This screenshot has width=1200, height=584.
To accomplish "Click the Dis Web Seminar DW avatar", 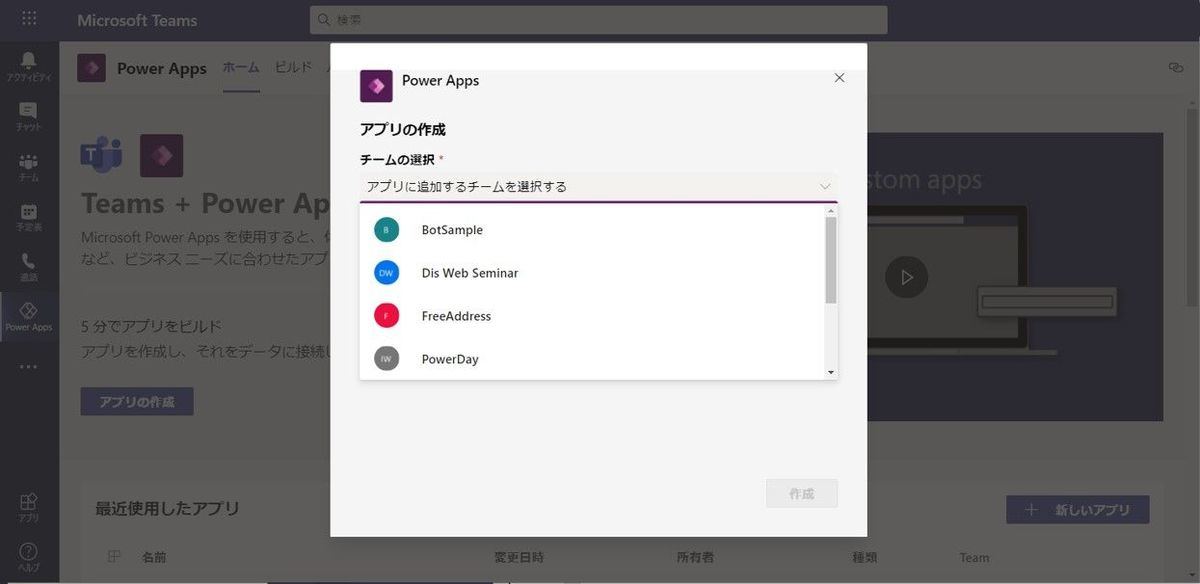I will point(386,273).
